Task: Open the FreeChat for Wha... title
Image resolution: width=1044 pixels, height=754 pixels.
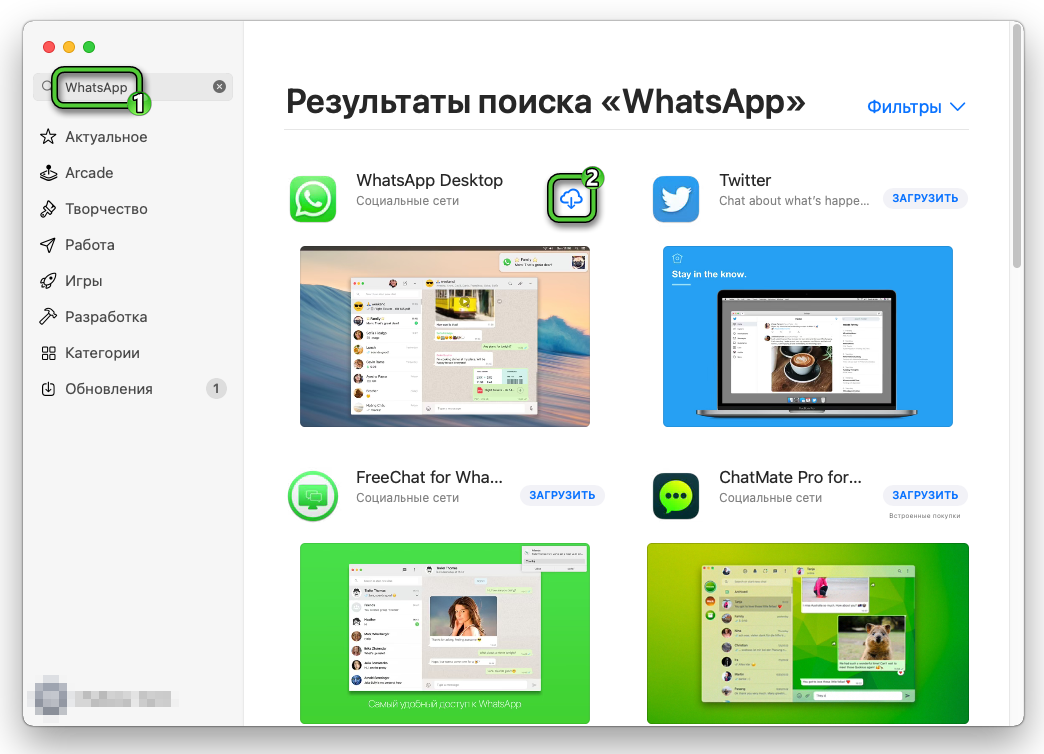Action: click(429, 477)
